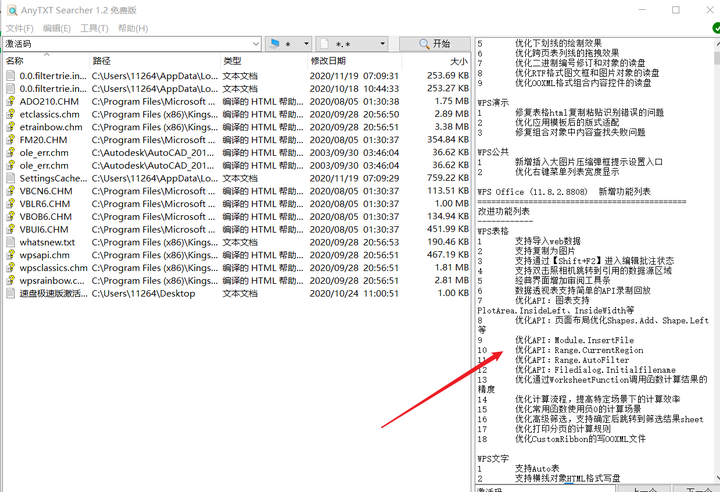The height and width of the screenshot is (492, 720).
Task: Click the file icon beside VBOB6.CHM
Action: 11,217
